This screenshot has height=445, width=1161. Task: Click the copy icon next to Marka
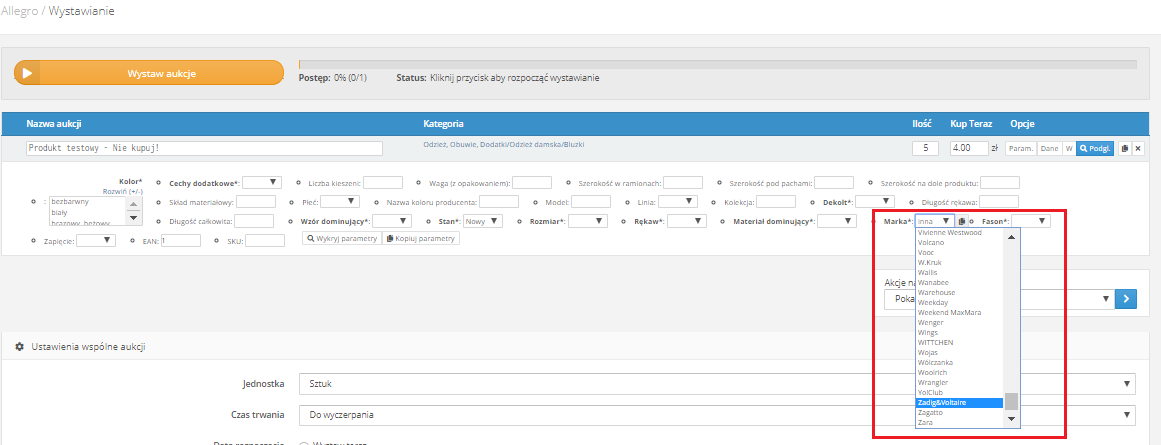point(962,221)
